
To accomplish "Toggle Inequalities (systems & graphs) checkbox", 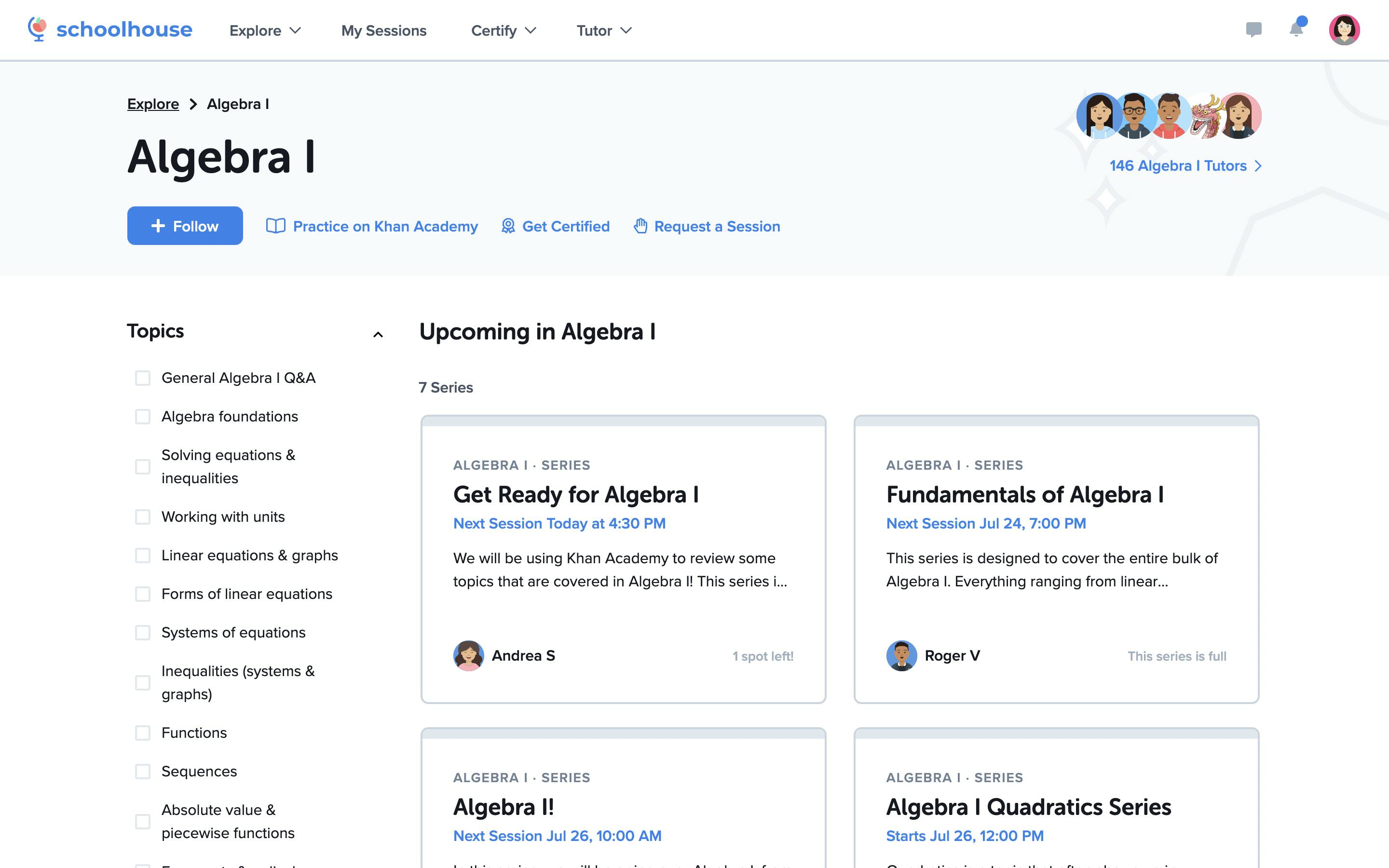I will [x=142, y=682].
